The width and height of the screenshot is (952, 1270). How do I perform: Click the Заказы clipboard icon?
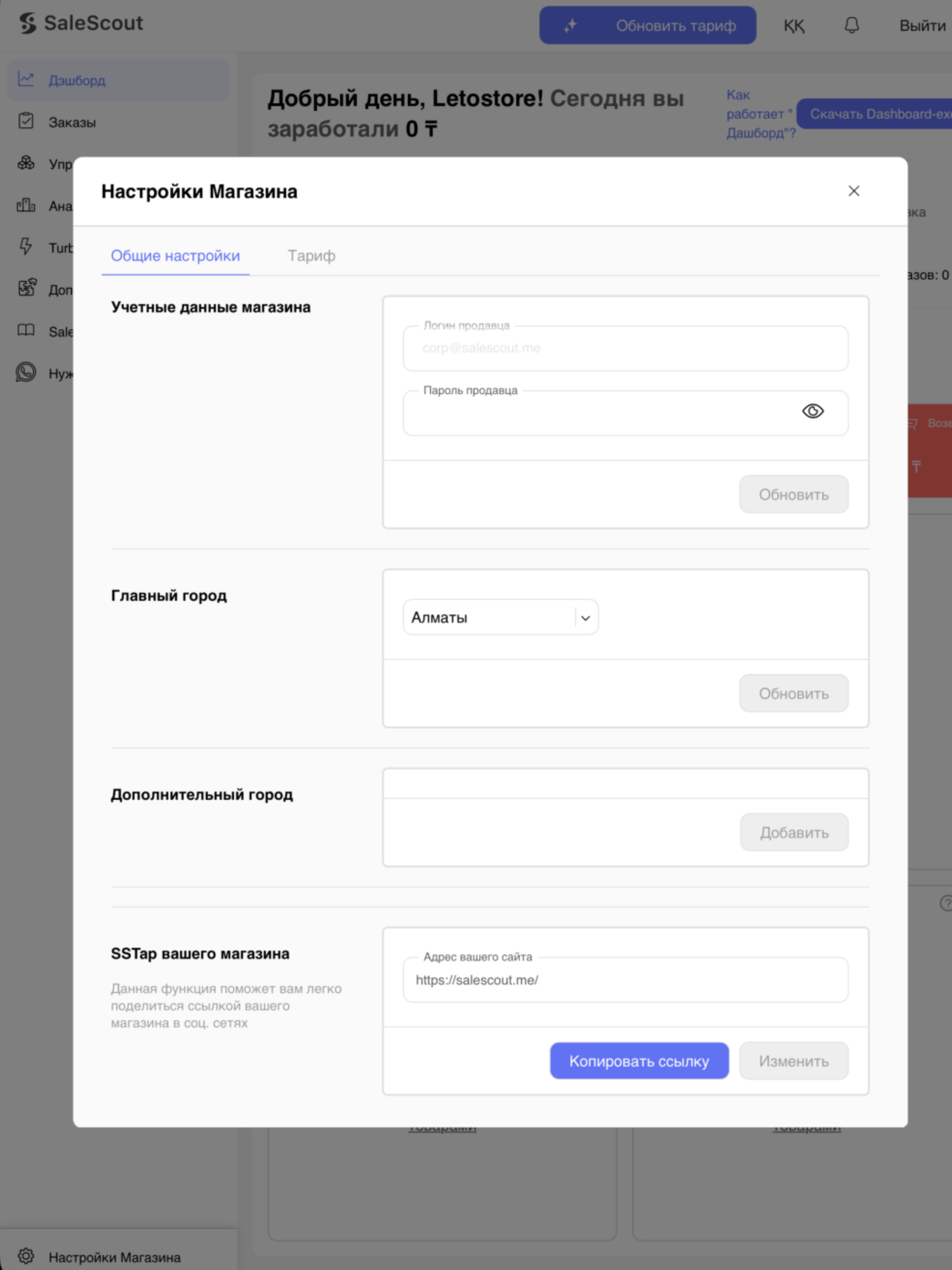pyautogui.click(x=26, y=120)
